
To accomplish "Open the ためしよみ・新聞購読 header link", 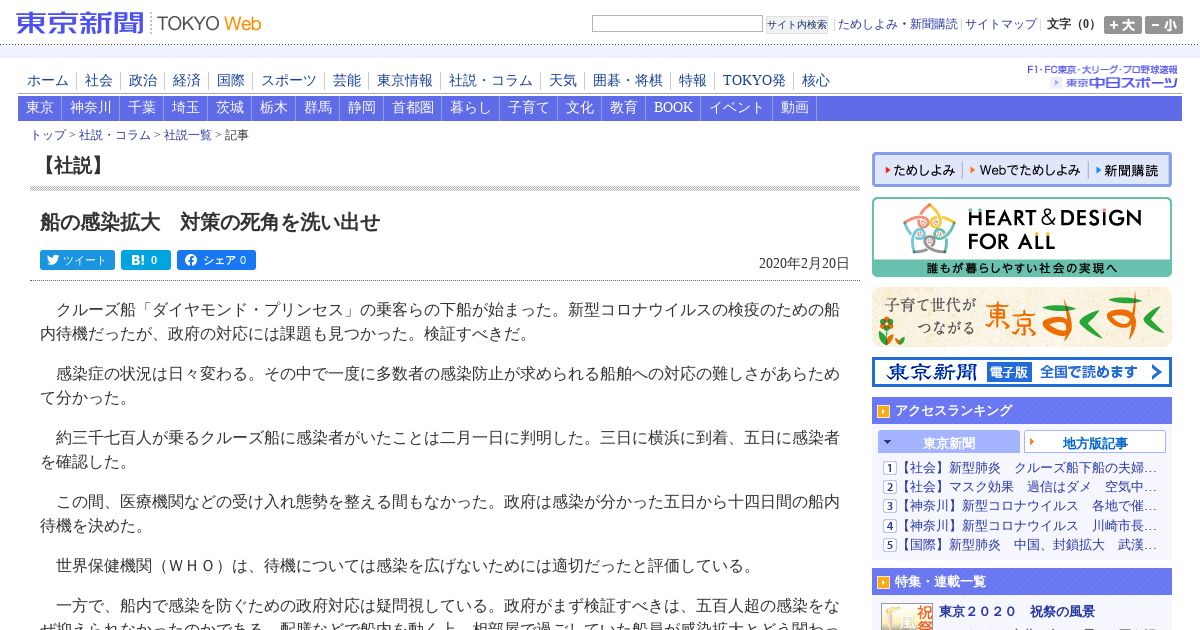I will (897, 24).
